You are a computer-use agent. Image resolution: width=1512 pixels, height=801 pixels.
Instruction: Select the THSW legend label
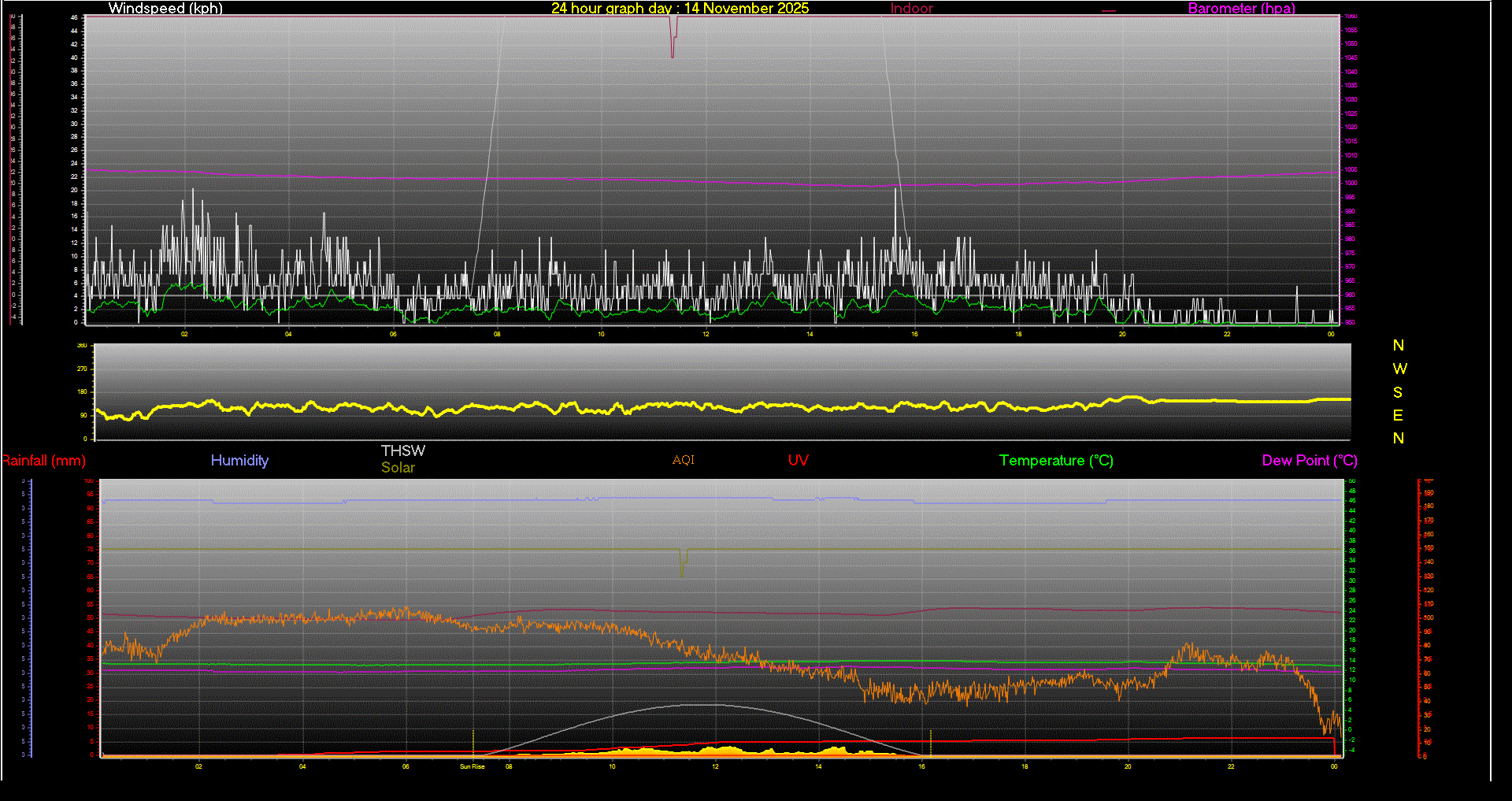pos(403,451)
